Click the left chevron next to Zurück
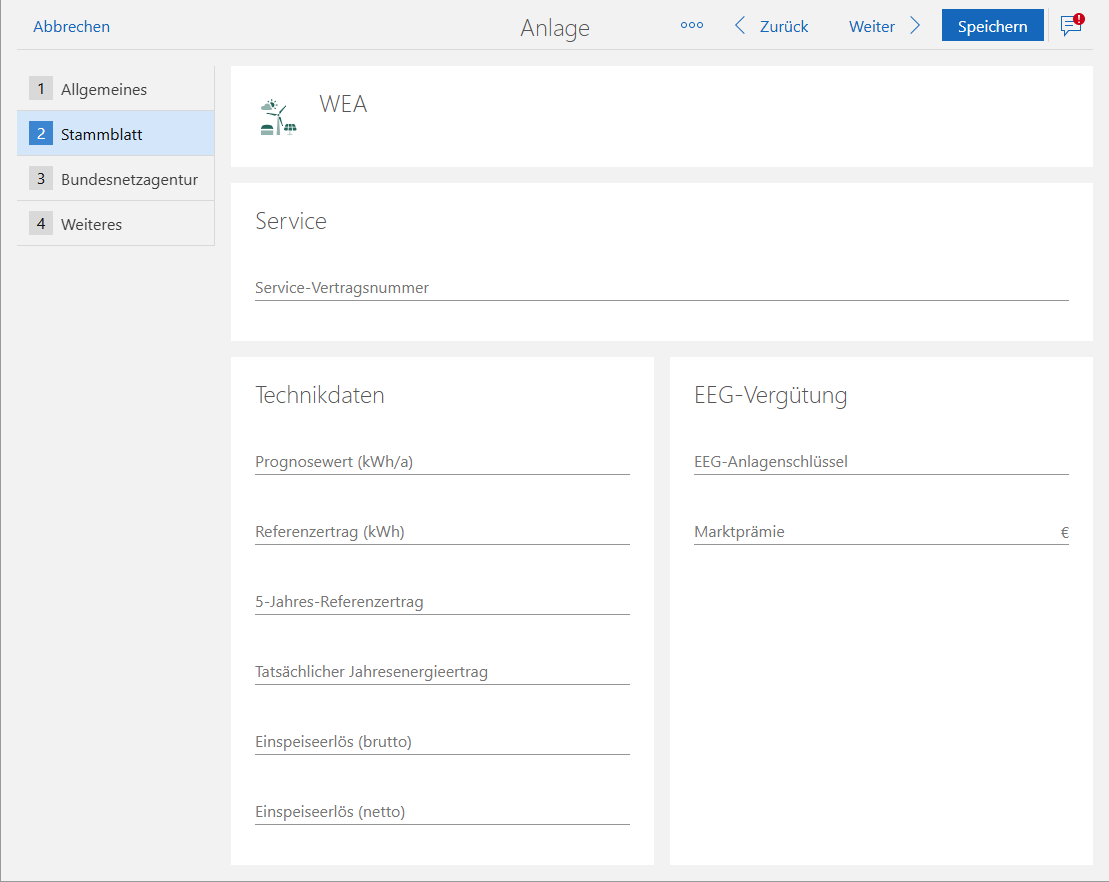The height and width of the screenshot is (882, 1109). tap(740, 26)
